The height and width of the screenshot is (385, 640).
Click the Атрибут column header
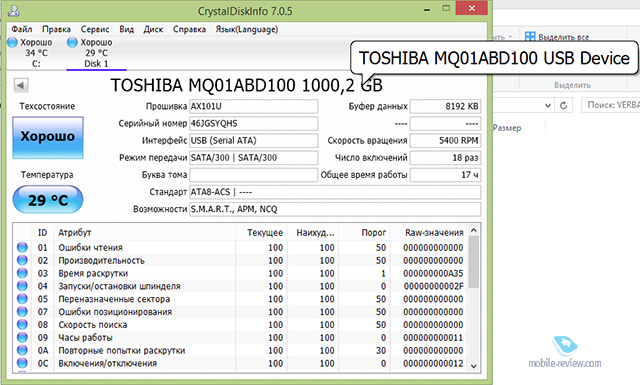point(144,233)
